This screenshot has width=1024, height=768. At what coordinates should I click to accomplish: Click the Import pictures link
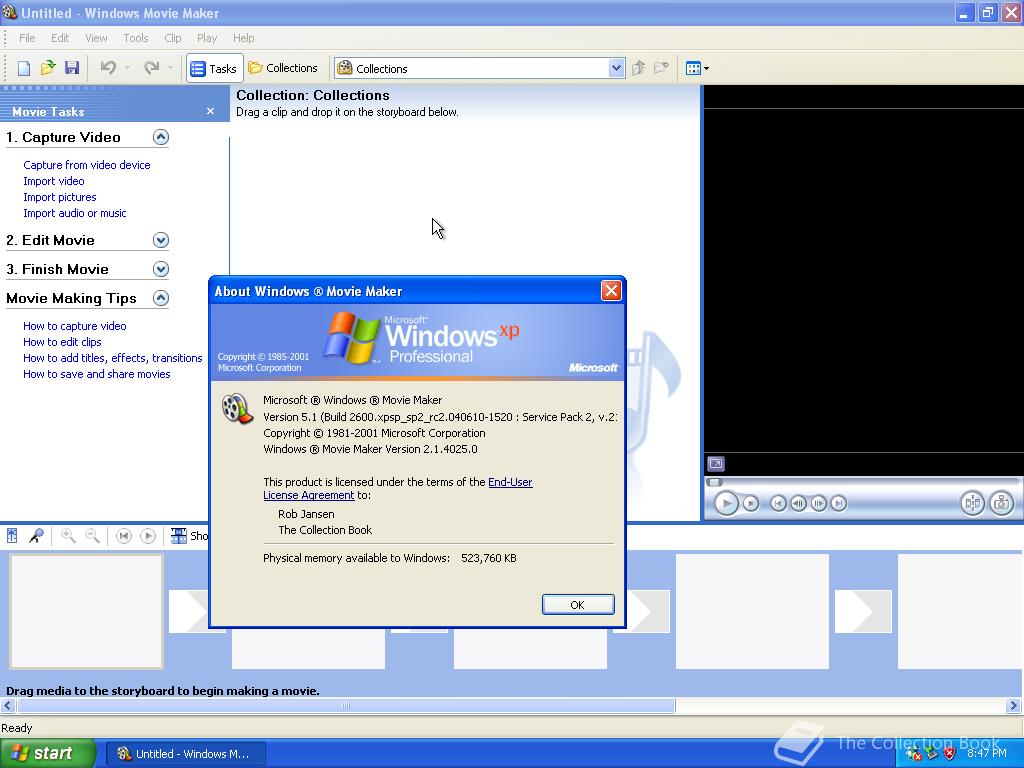pyautogui.click(x=59, y=197)
